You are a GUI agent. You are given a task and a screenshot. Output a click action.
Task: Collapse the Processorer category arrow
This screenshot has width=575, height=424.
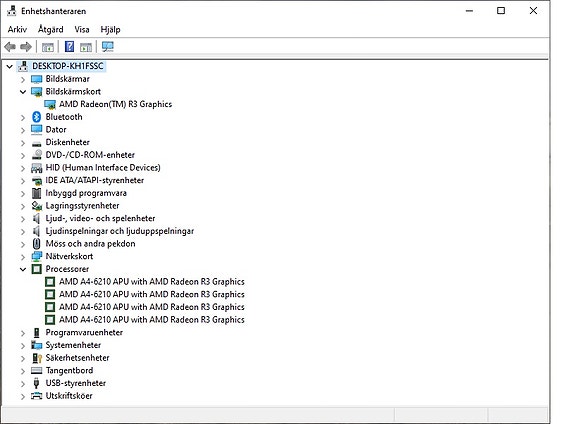coord(23,270)
